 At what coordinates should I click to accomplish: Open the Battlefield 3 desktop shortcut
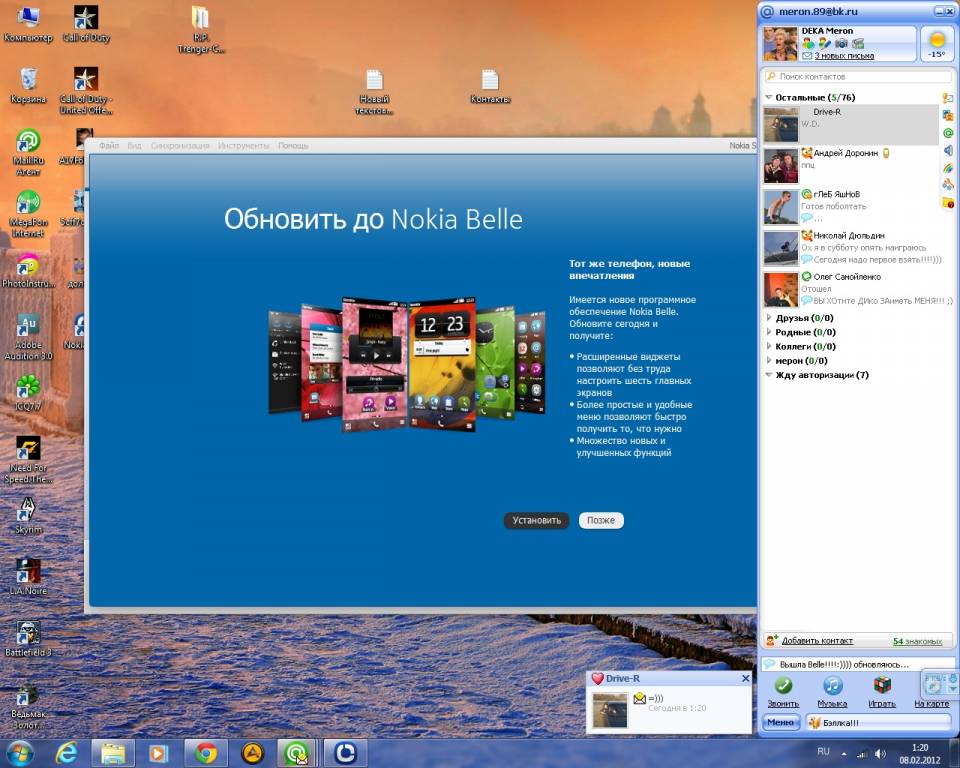(x=28, y=639)
